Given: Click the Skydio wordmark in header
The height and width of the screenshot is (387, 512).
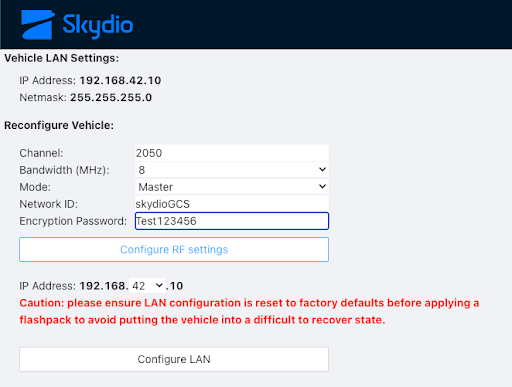Looking at the screenshot, I should [98, 26].
